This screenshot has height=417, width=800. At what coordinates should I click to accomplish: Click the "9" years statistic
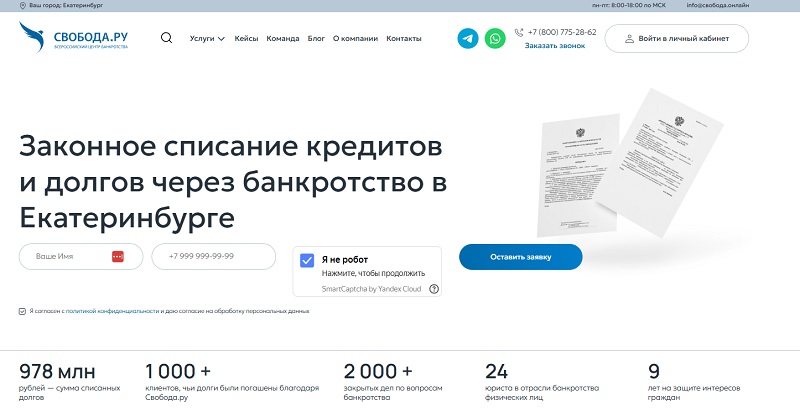click(x=654, y=371)
